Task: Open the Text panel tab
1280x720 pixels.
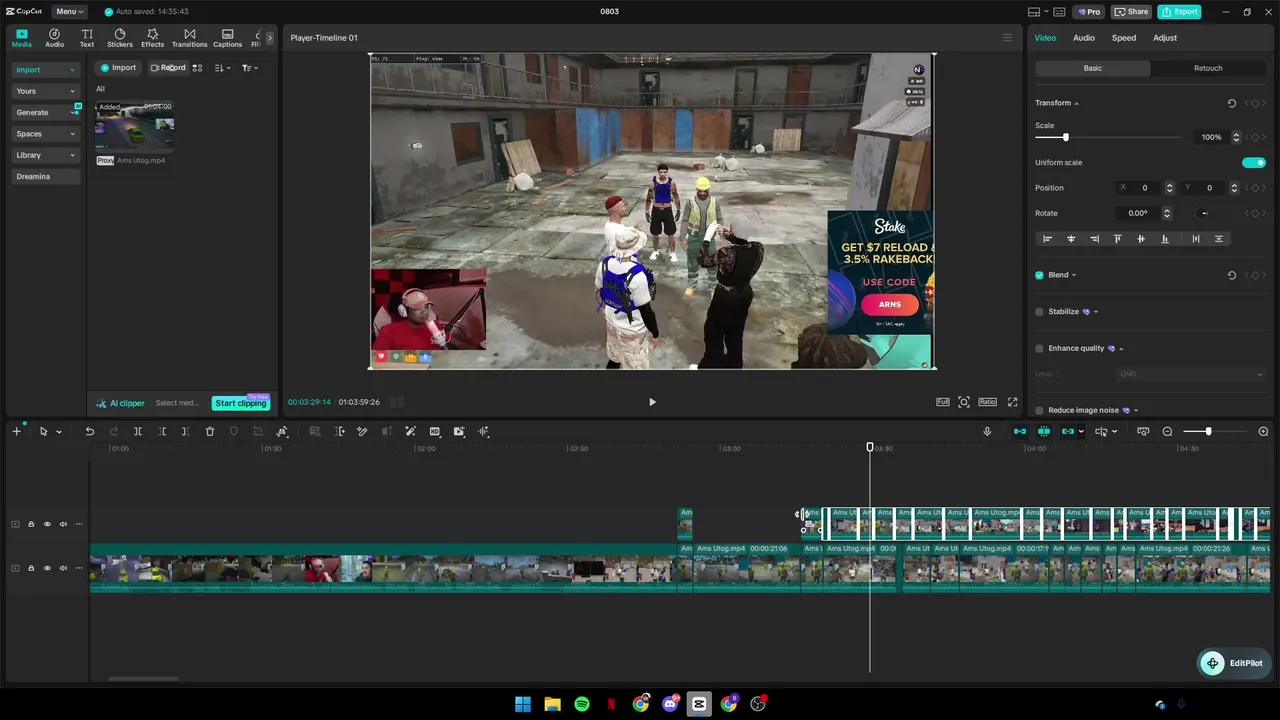Action: [x=87, y=38]
